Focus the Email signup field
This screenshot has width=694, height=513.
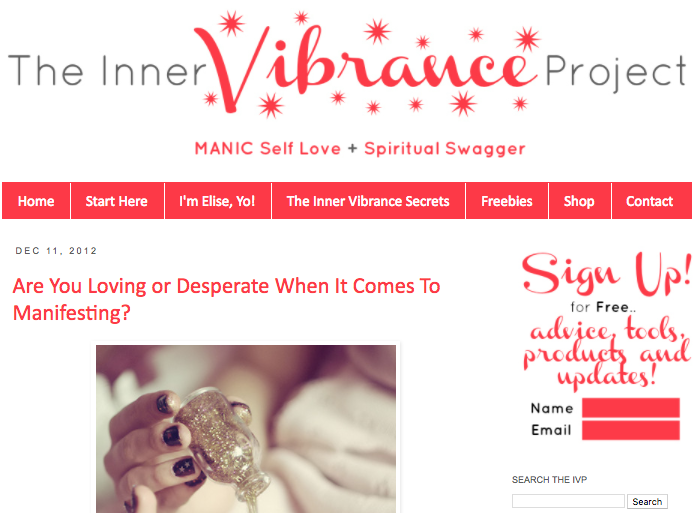click(631, 430)
